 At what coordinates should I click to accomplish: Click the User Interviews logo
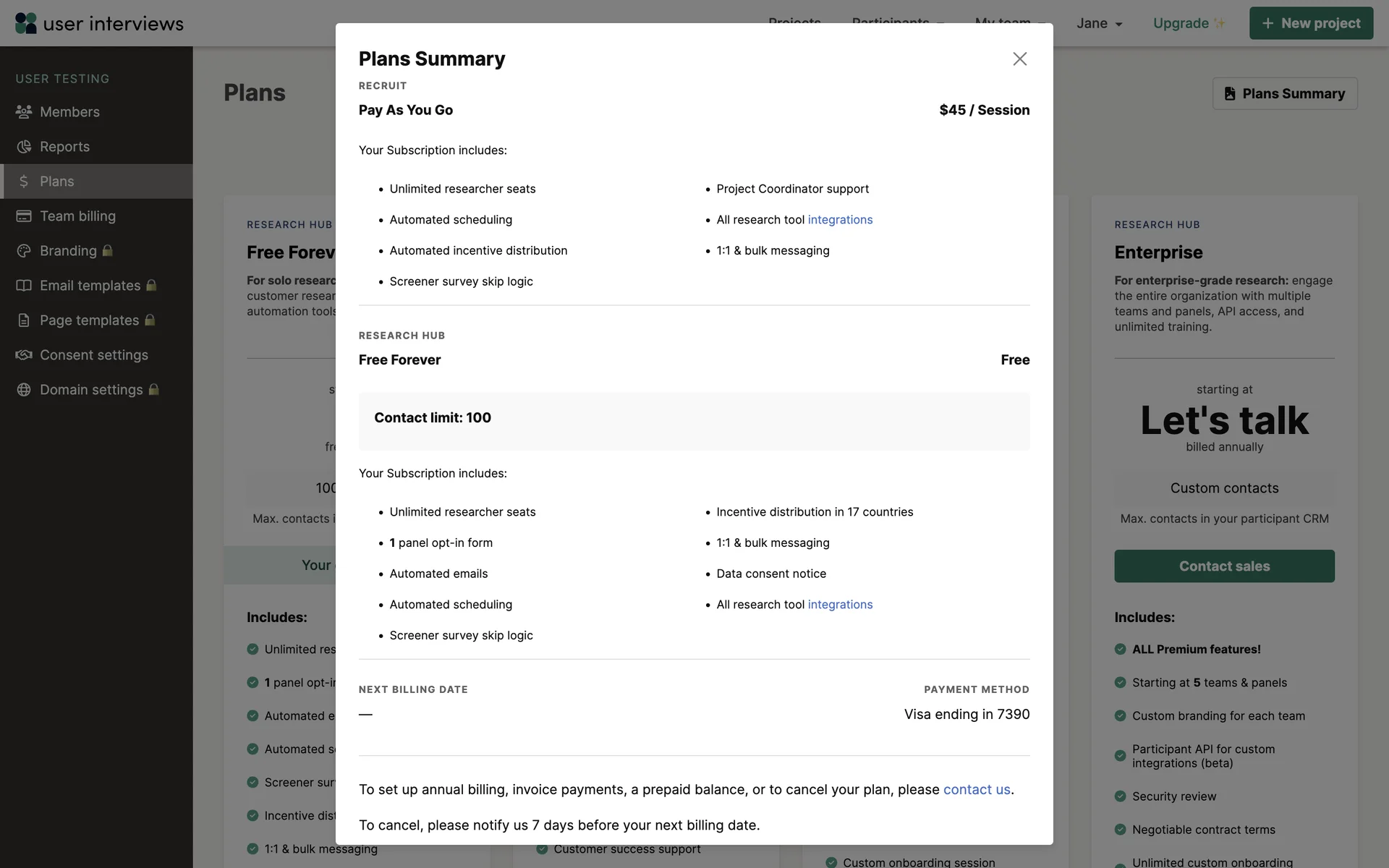(x=99, y=23)
